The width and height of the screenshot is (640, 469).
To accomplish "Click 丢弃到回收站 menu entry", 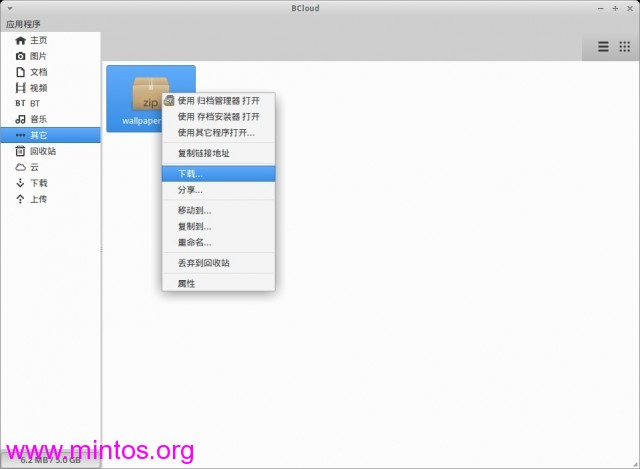I will [218, 263].
